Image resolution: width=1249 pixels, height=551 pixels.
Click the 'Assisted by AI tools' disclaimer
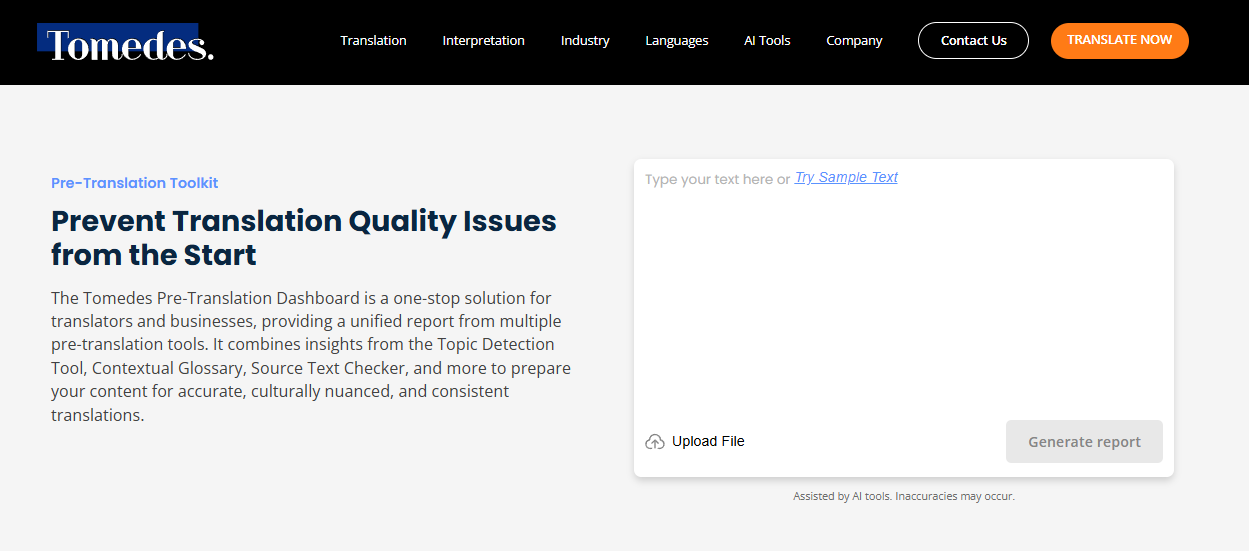click(x=904, y=496)
